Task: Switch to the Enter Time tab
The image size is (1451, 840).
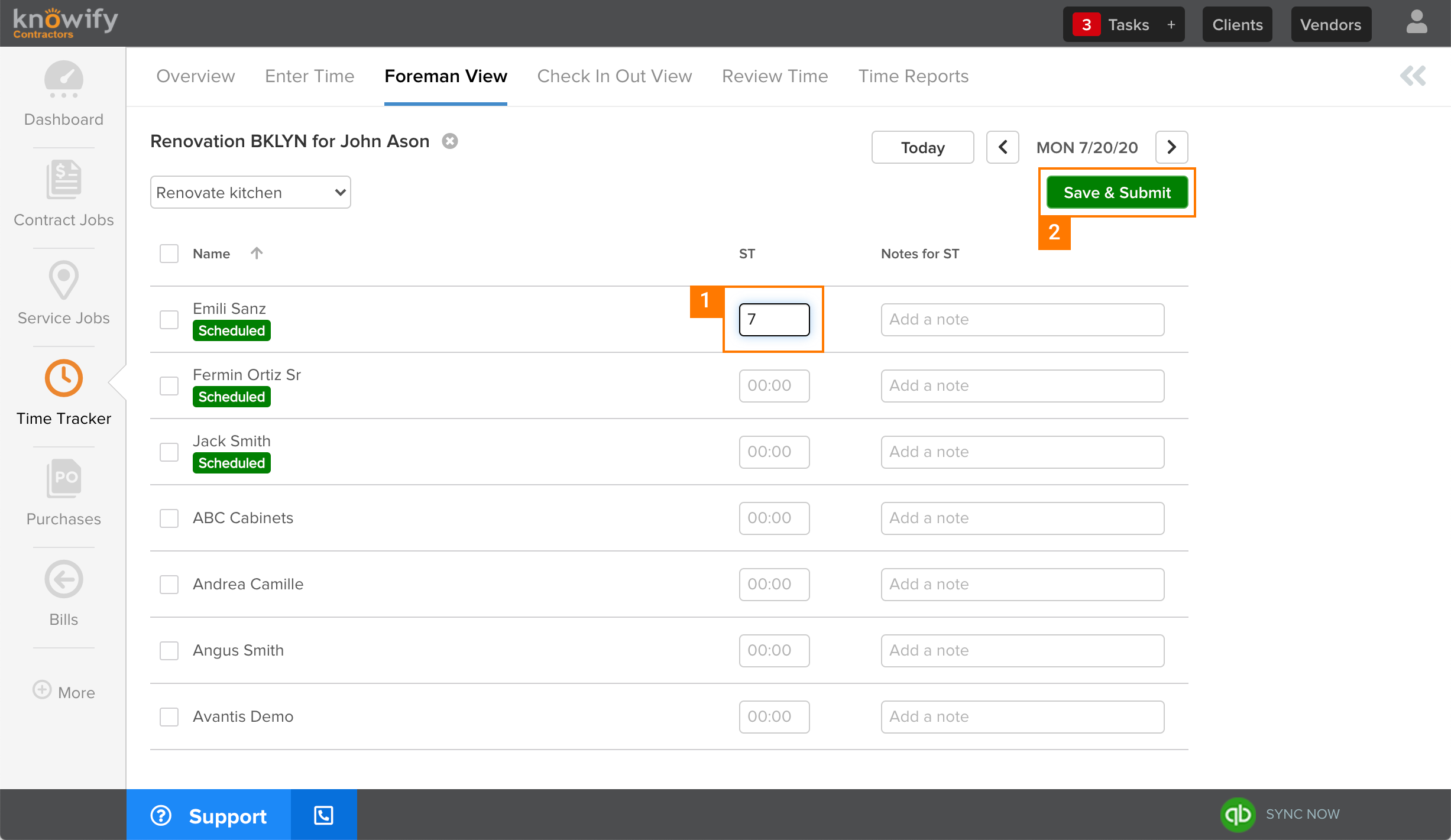Action: click(x=310, y=76)
